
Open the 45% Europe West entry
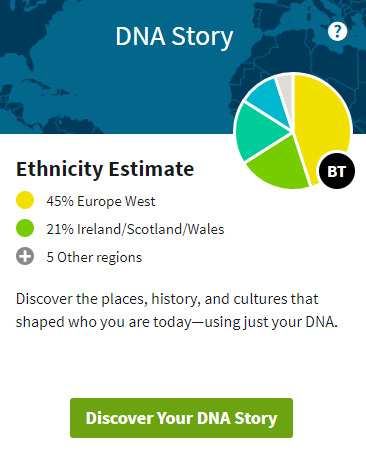101,201
